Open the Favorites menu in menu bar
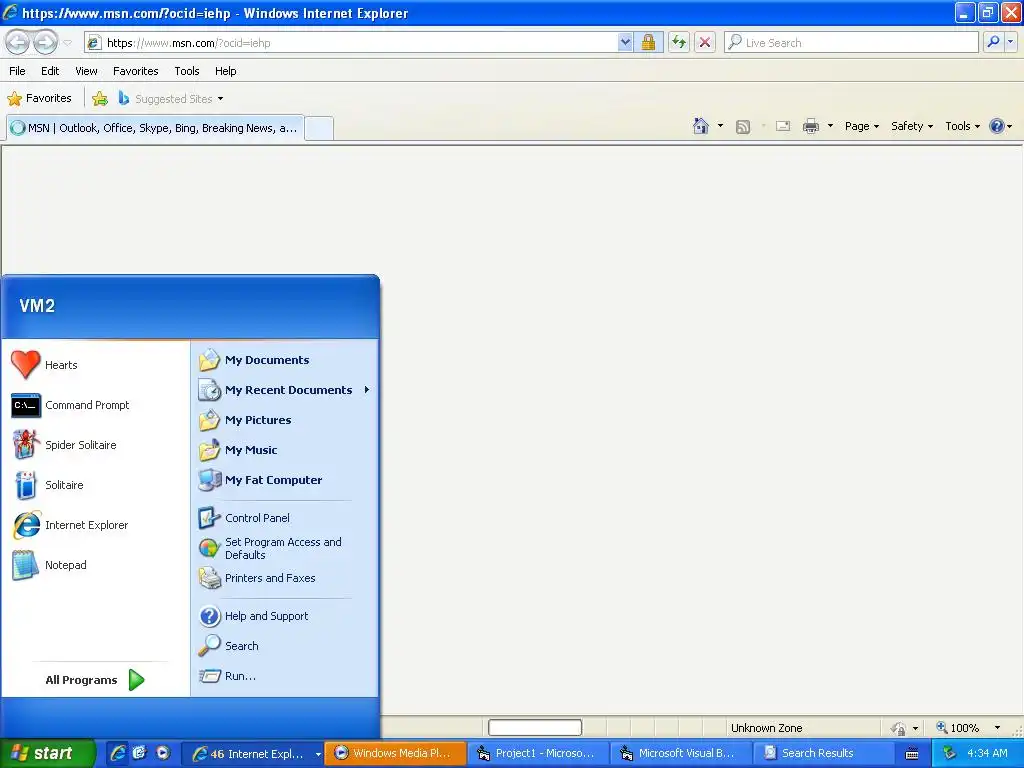Viewport: 1024px width, 768px height. click(x=135, y=71)
